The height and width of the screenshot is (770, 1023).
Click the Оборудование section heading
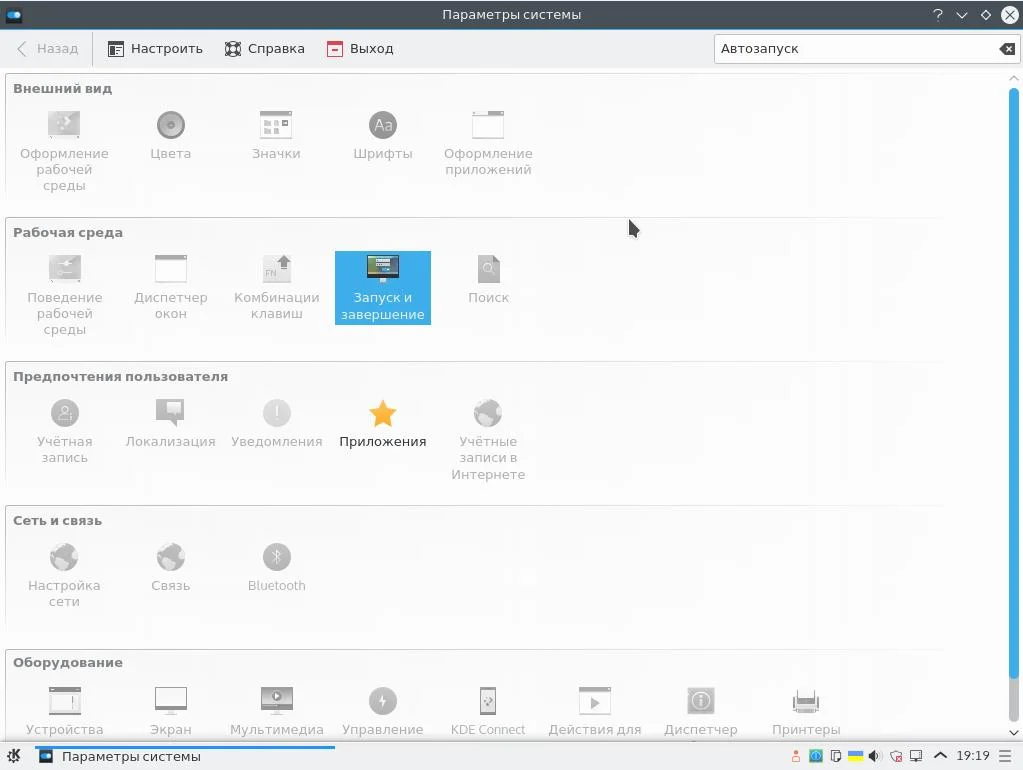pyautogui.click(x=68, y=662)
